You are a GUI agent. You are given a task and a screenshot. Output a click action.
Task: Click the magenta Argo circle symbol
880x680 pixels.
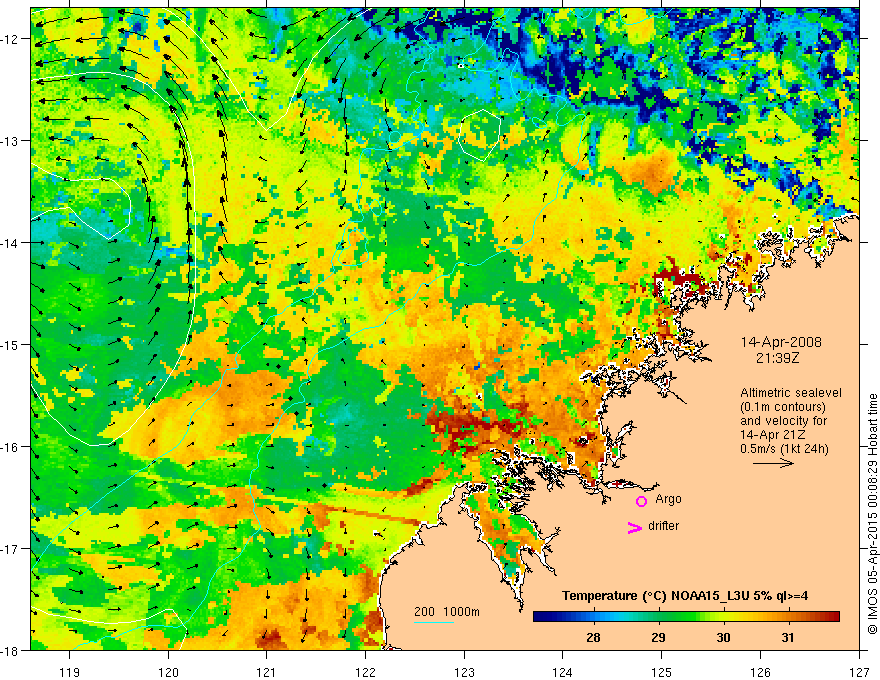(x=641, y=501)
